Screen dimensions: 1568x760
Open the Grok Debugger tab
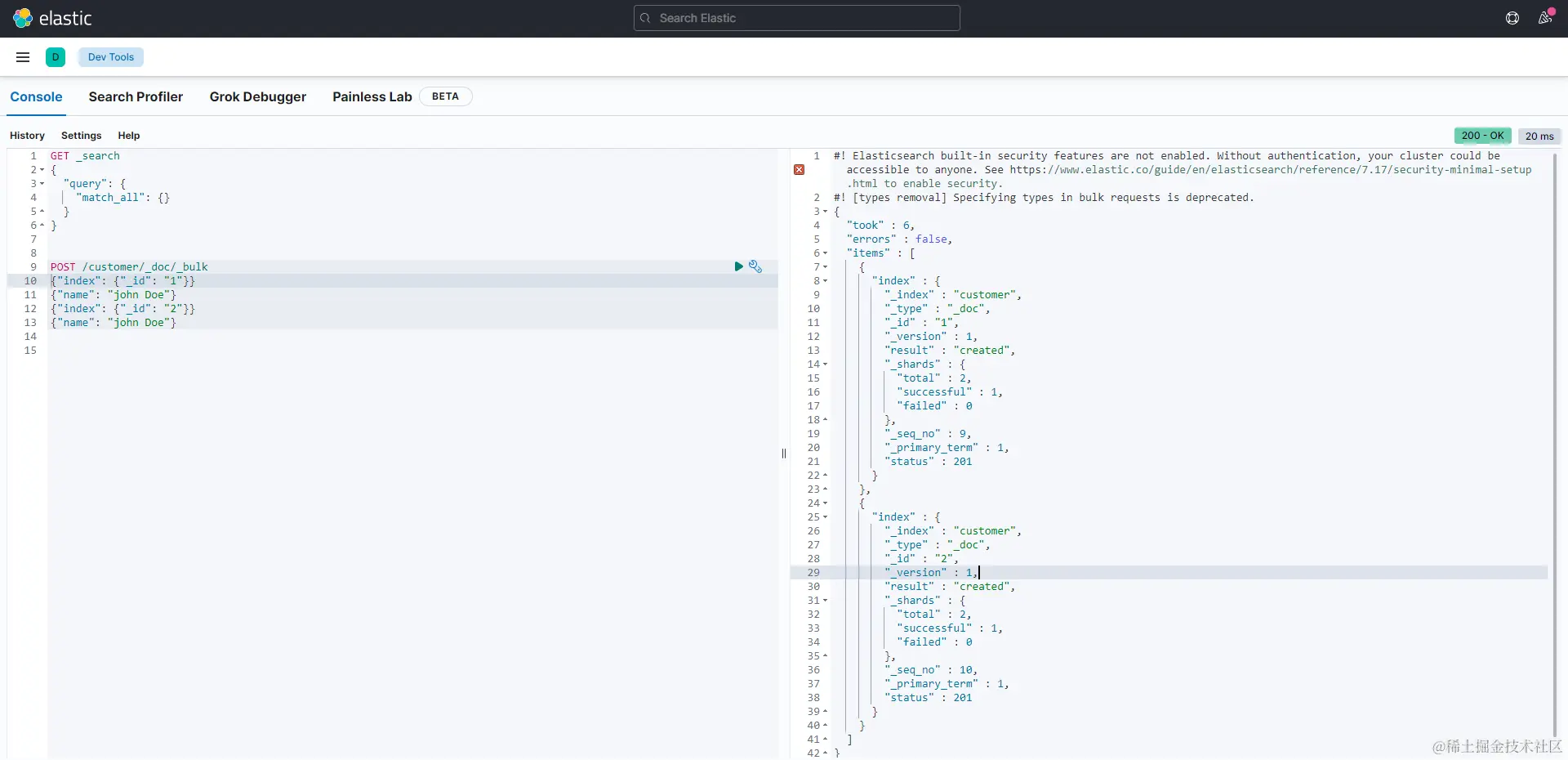[258, 96]
